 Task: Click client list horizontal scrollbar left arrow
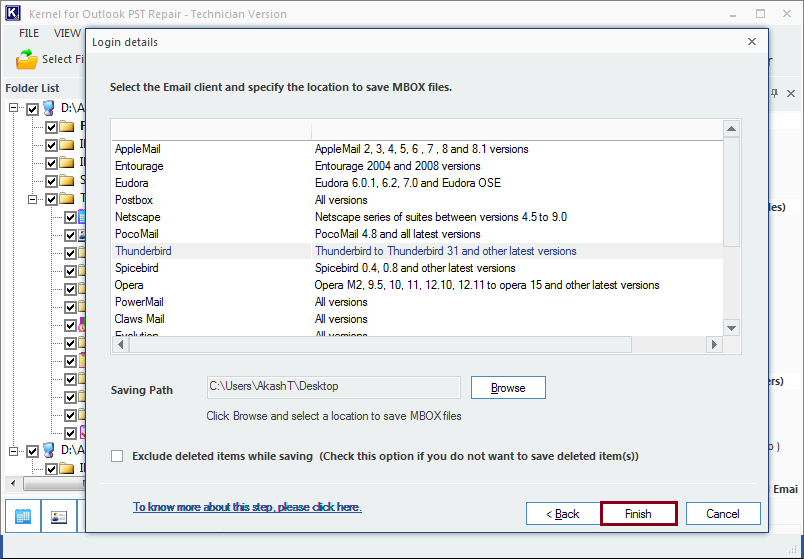[x=120, y=345]
